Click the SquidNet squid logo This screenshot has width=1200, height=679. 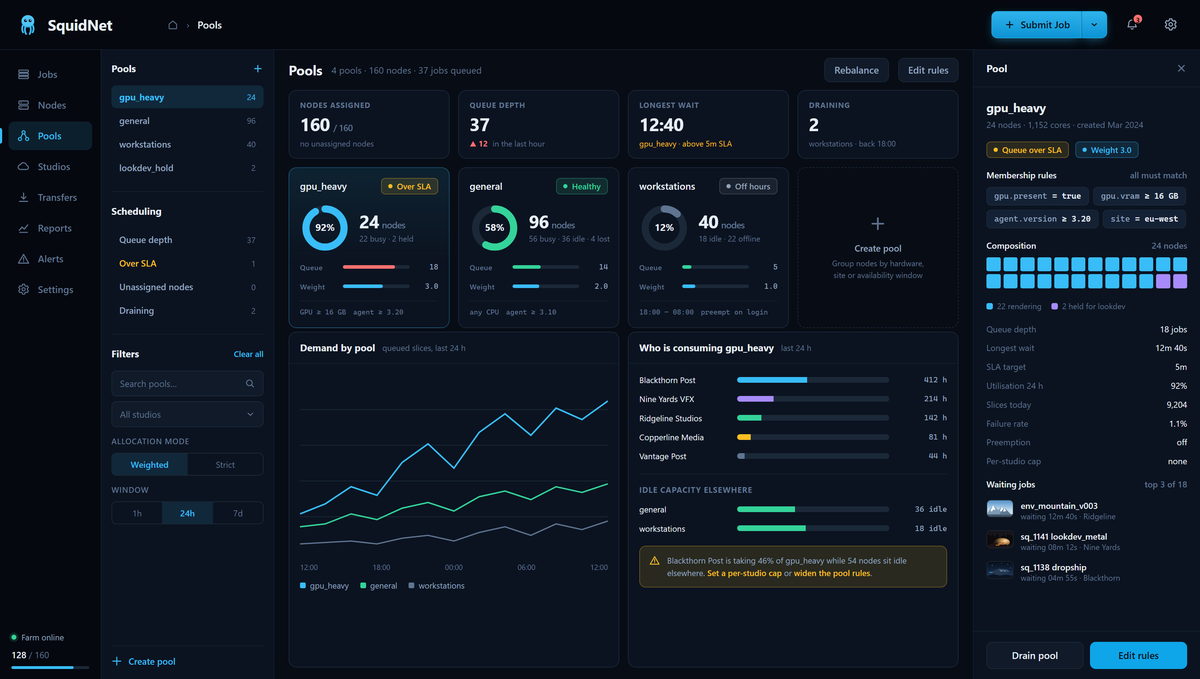click(x=27, y=25)
